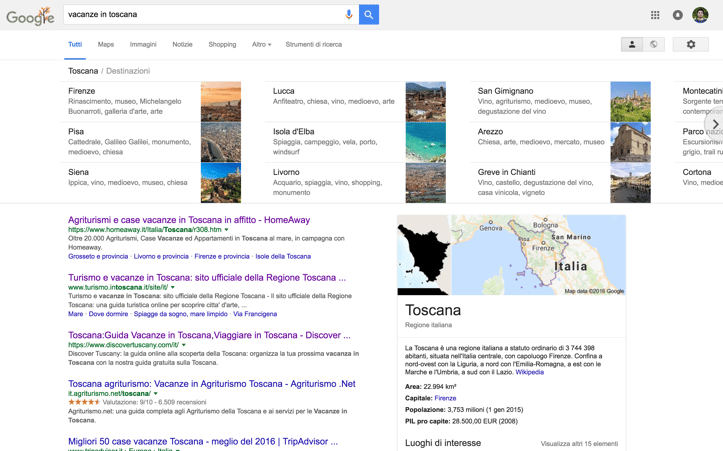The image size is (723, 451).
Task: Open the Livorno destination photo
Action: [426, 183]
